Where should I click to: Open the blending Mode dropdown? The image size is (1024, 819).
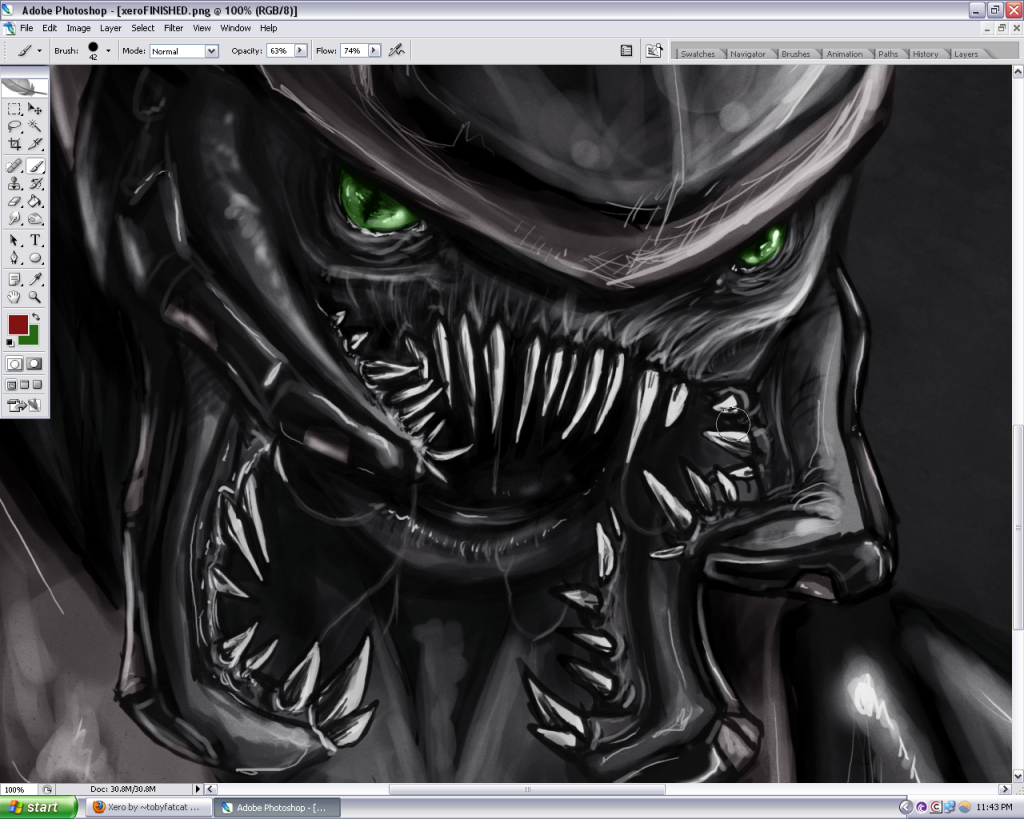coord(184,50)
